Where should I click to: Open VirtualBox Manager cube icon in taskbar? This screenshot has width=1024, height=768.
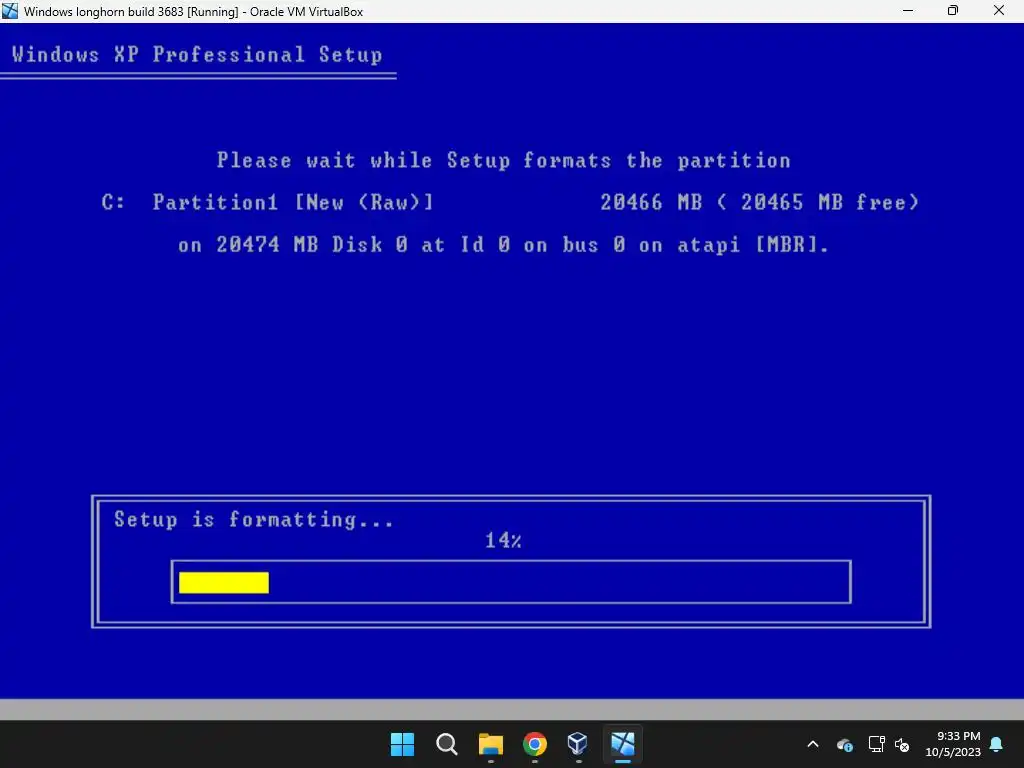(578, 744)
